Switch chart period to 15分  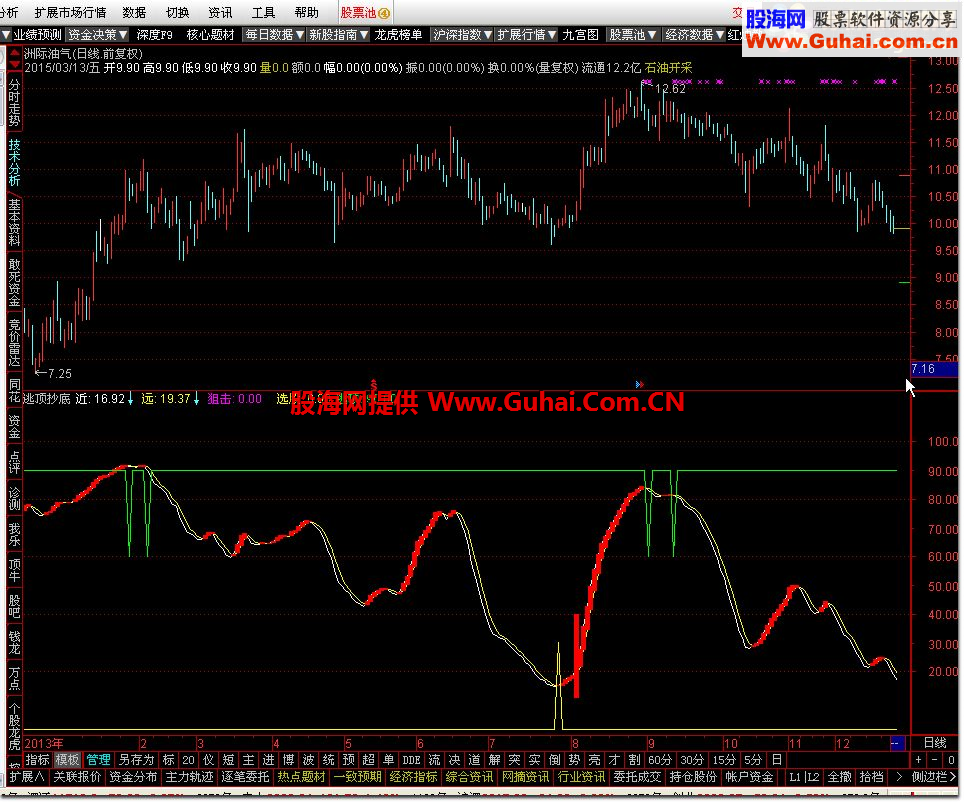click(724, 760)
